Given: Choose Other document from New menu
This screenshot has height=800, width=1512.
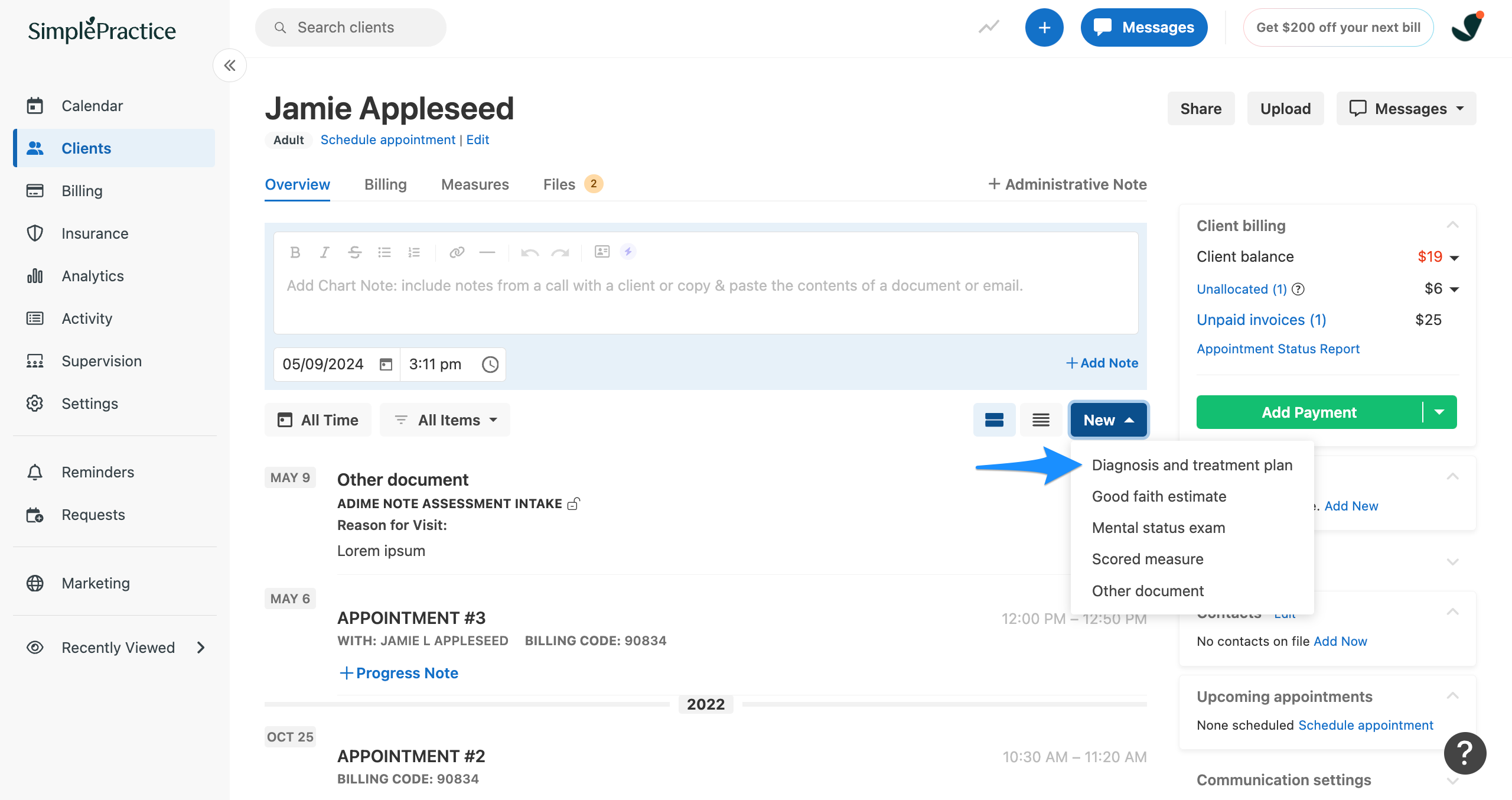Looking at the screenshot, I should [1148, 591].
